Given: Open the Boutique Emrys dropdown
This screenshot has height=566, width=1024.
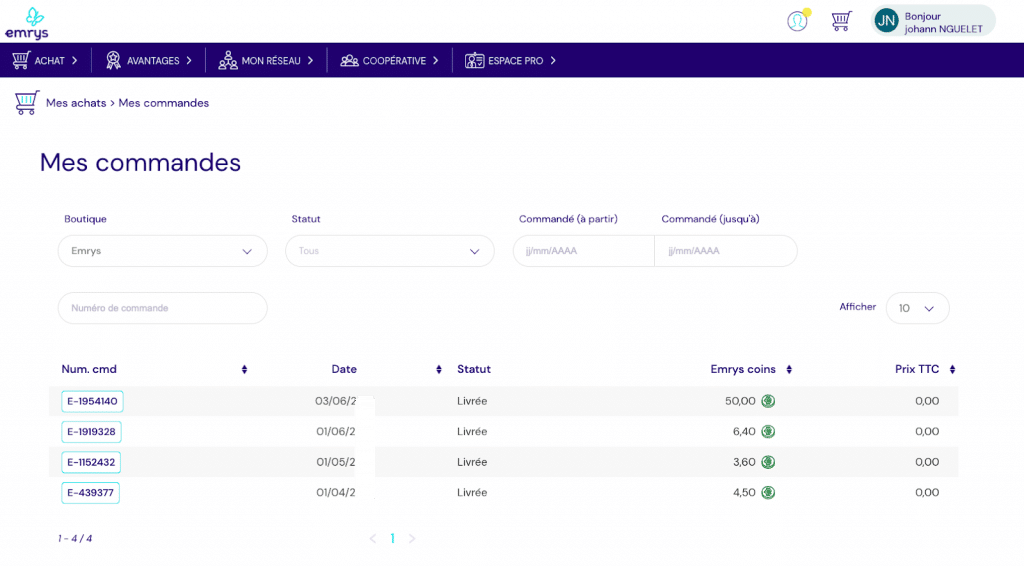Looking at the screenshot, I should [163, 251].
